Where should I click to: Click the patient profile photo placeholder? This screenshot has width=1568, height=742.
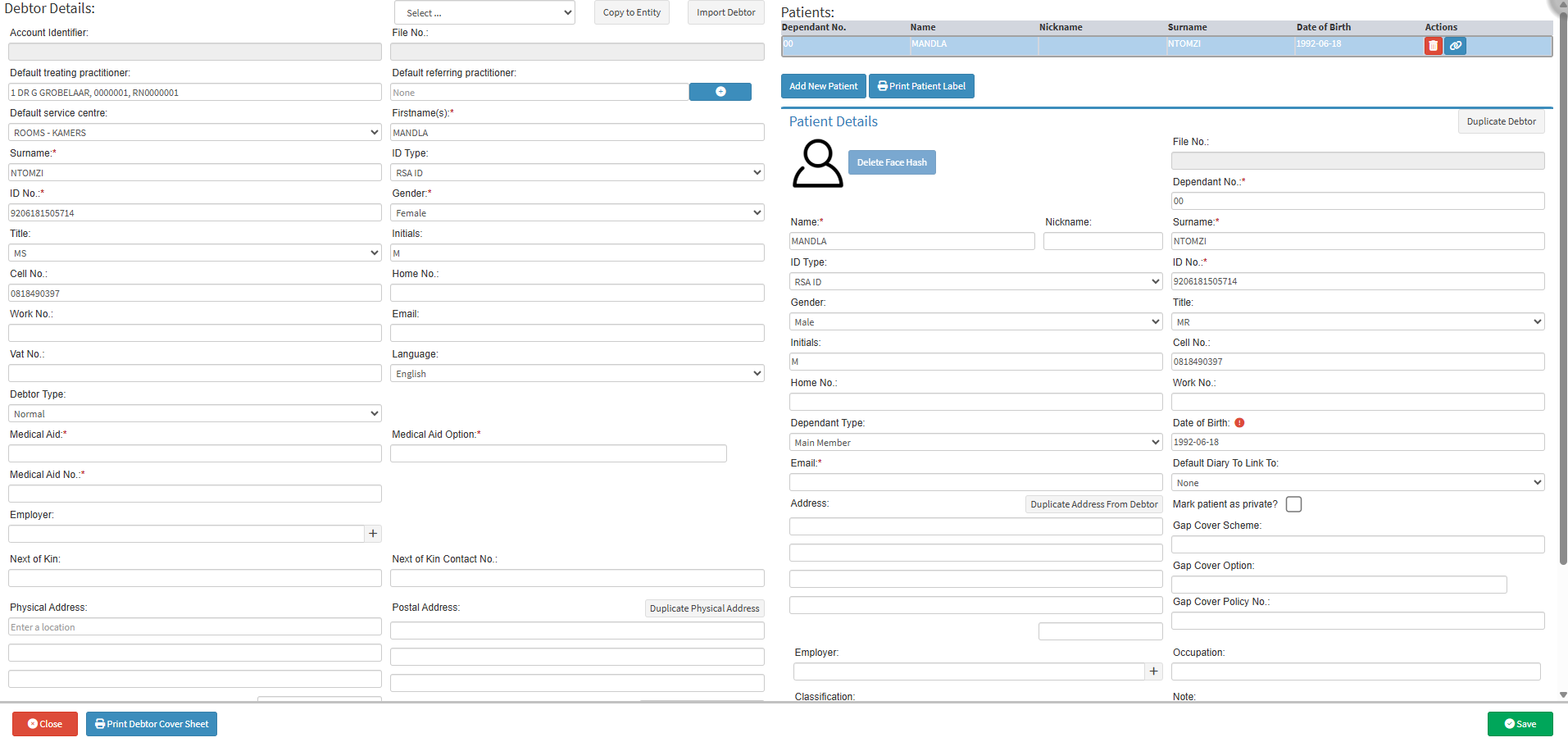(816, 163)
